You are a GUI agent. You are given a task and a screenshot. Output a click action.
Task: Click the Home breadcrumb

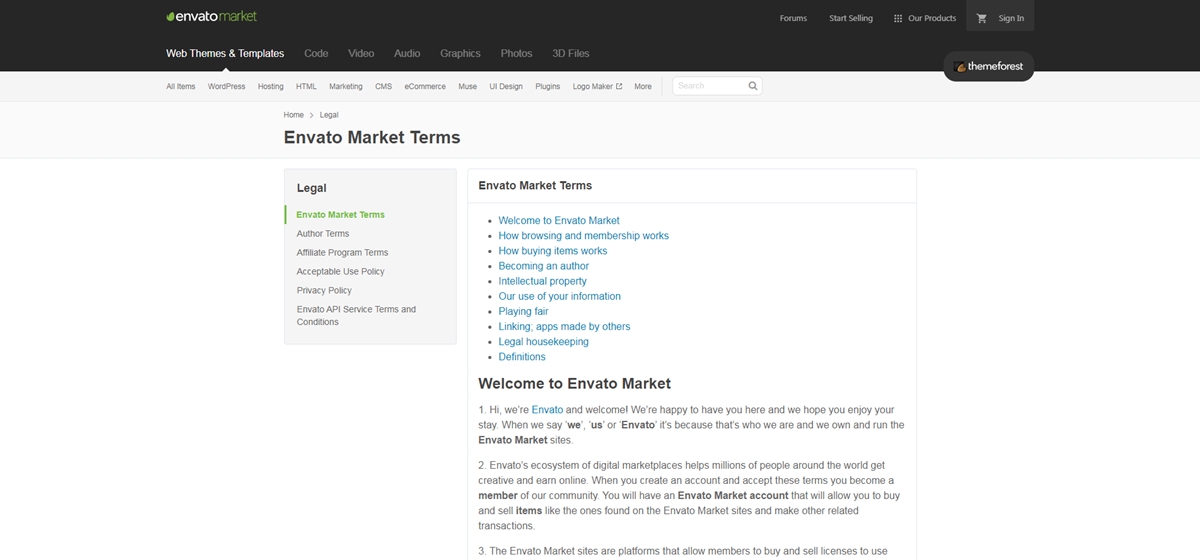[x=293, y=115]
